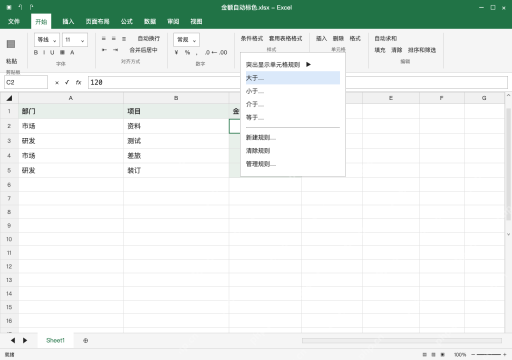Open the 等线 font name dropdown
This screenshot has width=512, height=360.
pos(47,40)
